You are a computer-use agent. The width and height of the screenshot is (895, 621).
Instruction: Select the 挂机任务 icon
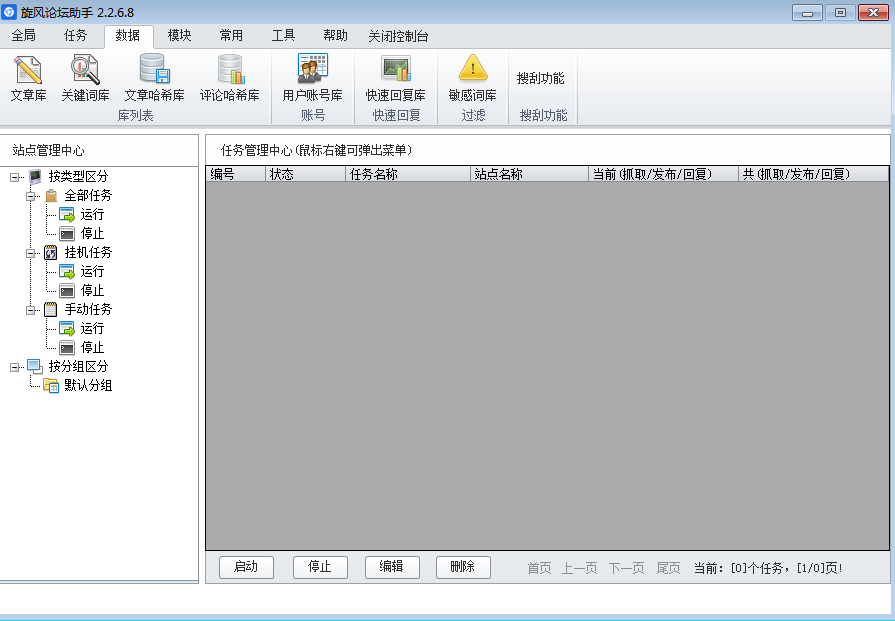(x=51, y=252)
